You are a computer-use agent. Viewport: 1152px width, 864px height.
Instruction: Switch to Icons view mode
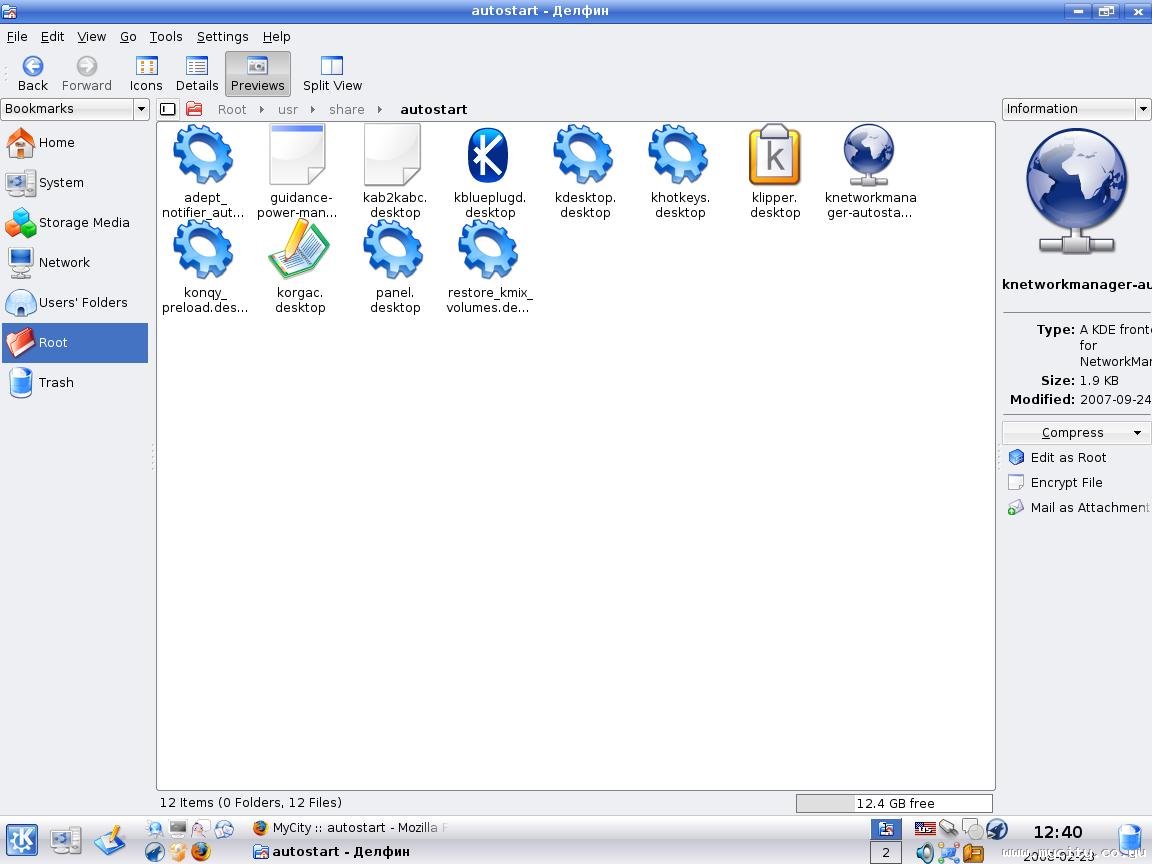[x=146, y=73]
